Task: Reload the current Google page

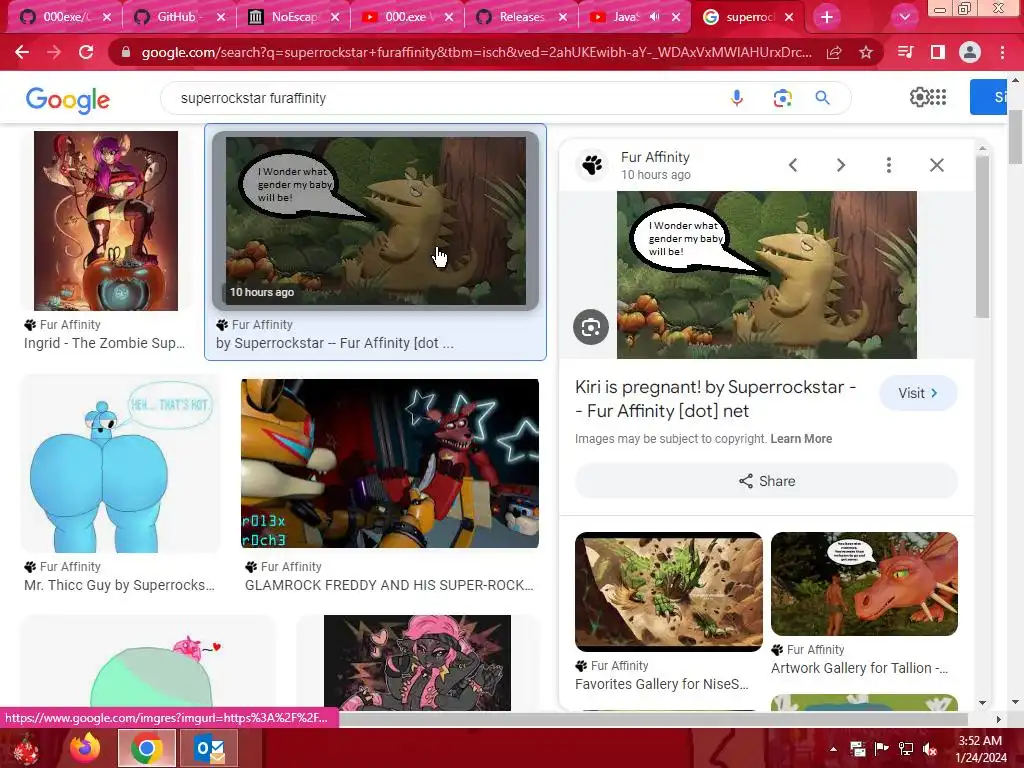Action: point(86,52)
